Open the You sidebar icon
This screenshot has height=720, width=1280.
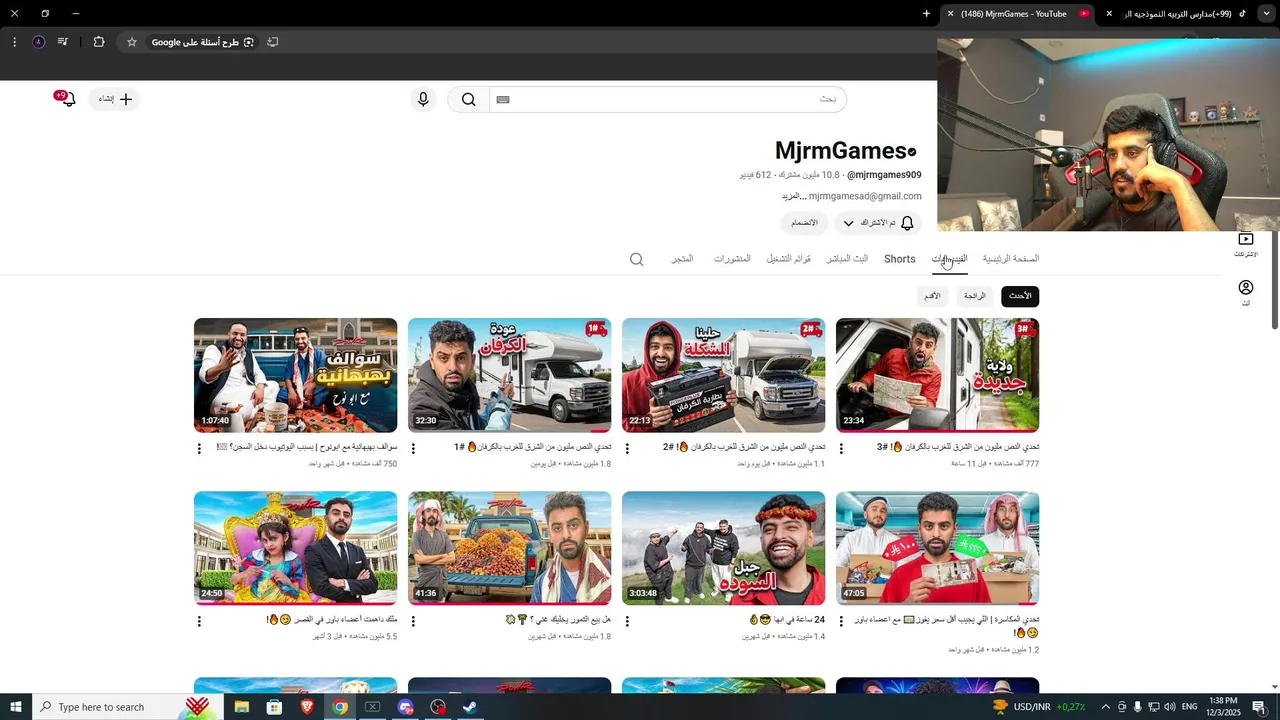point(1245,293)
